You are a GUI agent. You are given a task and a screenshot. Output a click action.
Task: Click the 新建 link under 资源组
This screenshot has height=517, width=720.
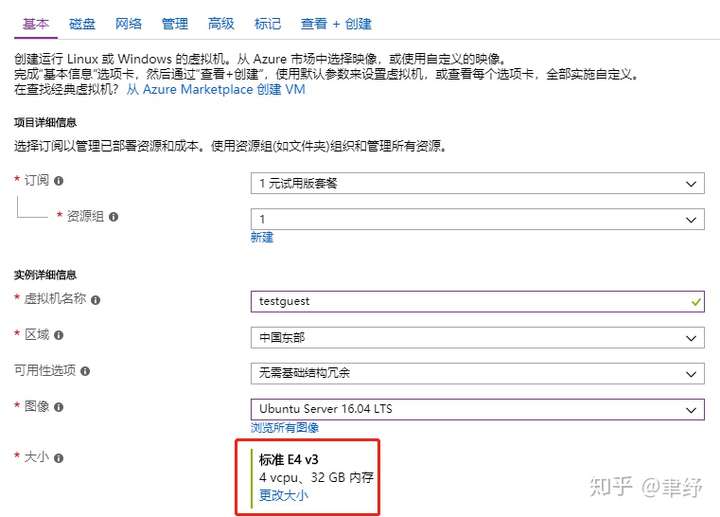(262, 237)
